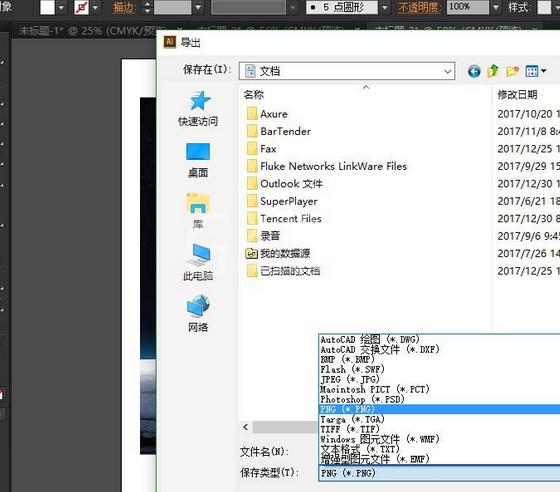The width and height of the screenshot is (560, 492).
Task: Choose Macintosh PICT (*.PCT) format
Action: (439, 389)
